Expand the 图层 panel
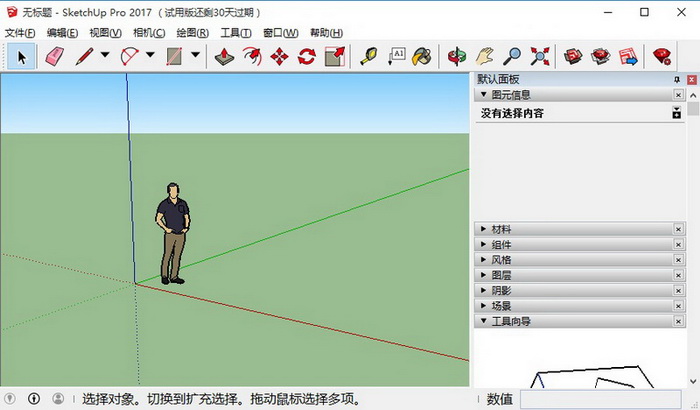Image resolution: width=700 pixels, height=410 pixels. [x=483, y=275]
